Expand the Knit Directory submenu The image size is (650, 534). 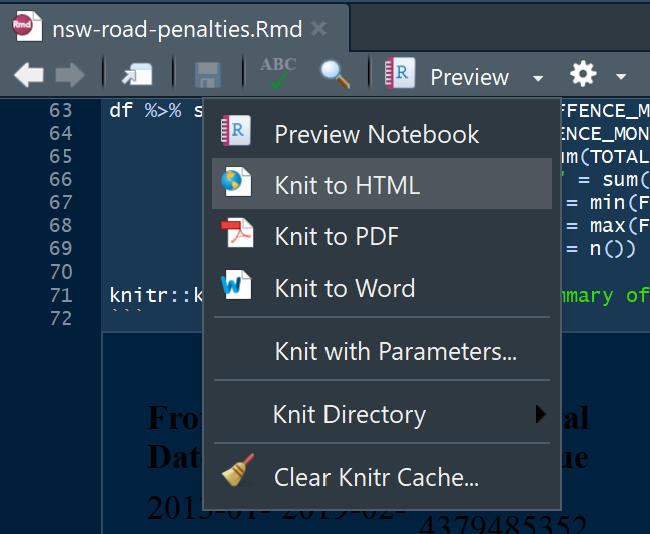(382, 414)
